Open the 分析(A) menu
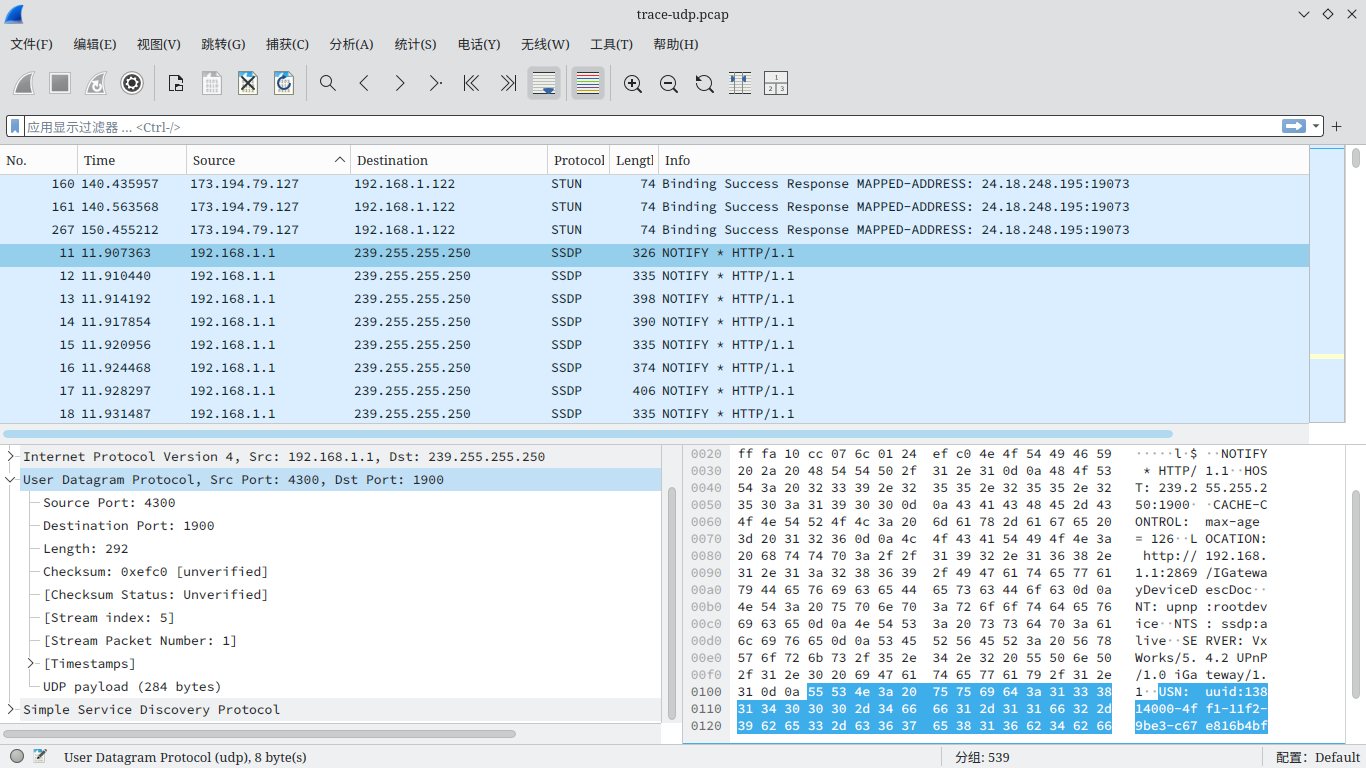 pyautogui.click(x=351, y=44)
